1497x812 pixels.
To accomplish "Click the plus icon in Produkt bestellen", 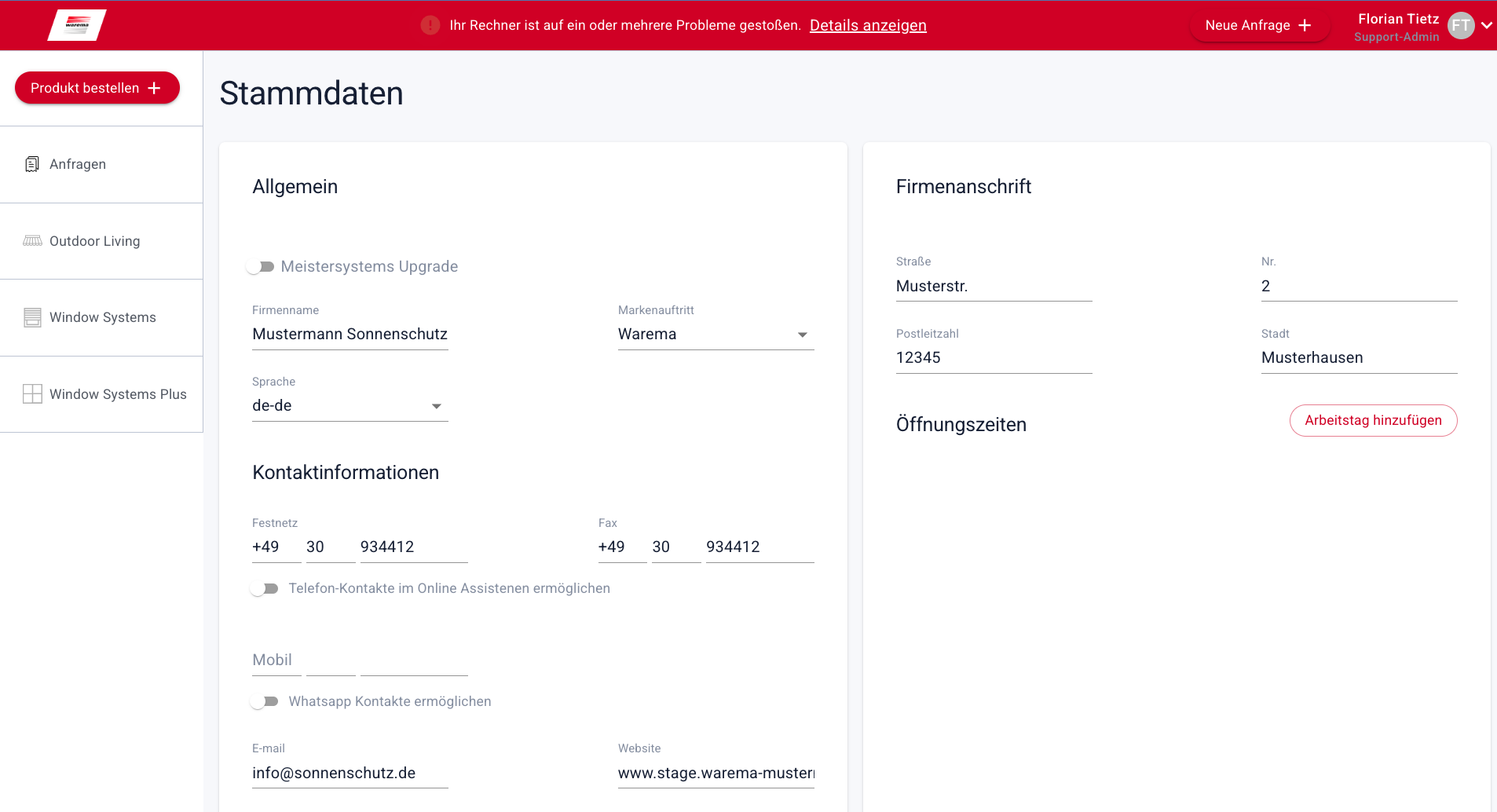I will coord(155,88).
